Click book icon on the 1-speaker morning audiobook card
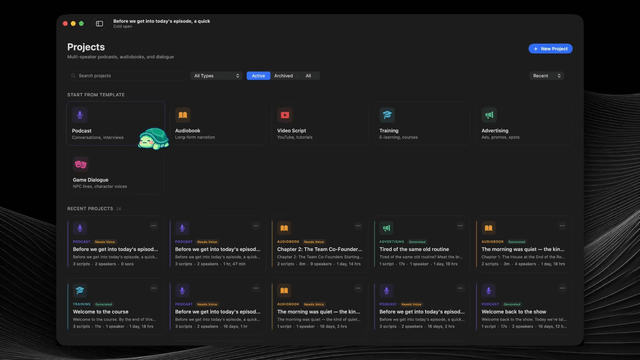This screenshot has width=640, height=360. click(x=284, y=291)
